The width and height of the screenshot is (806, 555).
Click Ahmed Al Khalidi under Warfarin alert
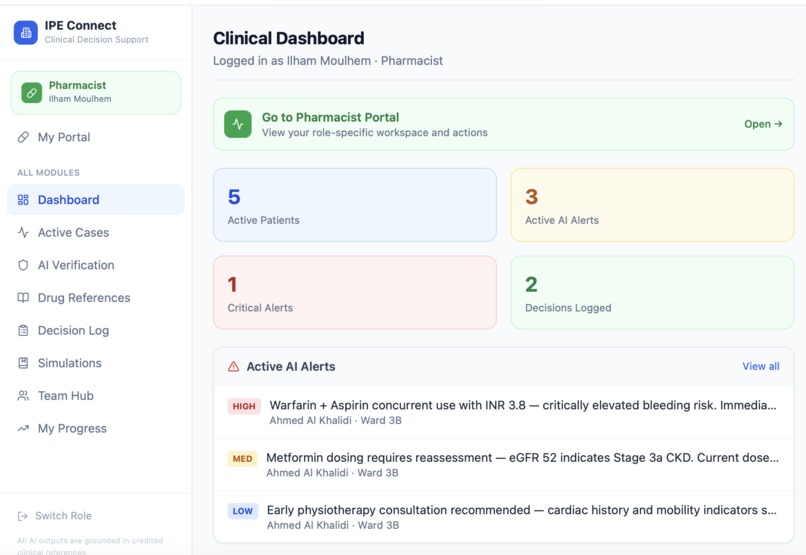coord(310,420)
